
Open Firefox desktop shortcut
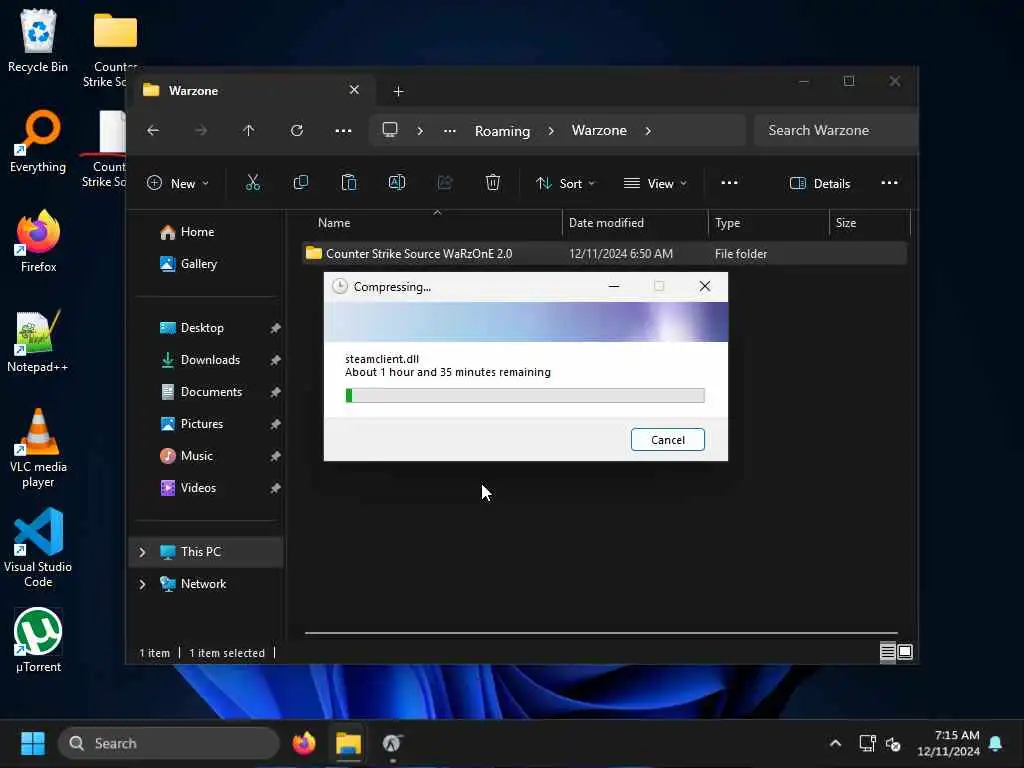pyautogui.click(x=38, y=242)
